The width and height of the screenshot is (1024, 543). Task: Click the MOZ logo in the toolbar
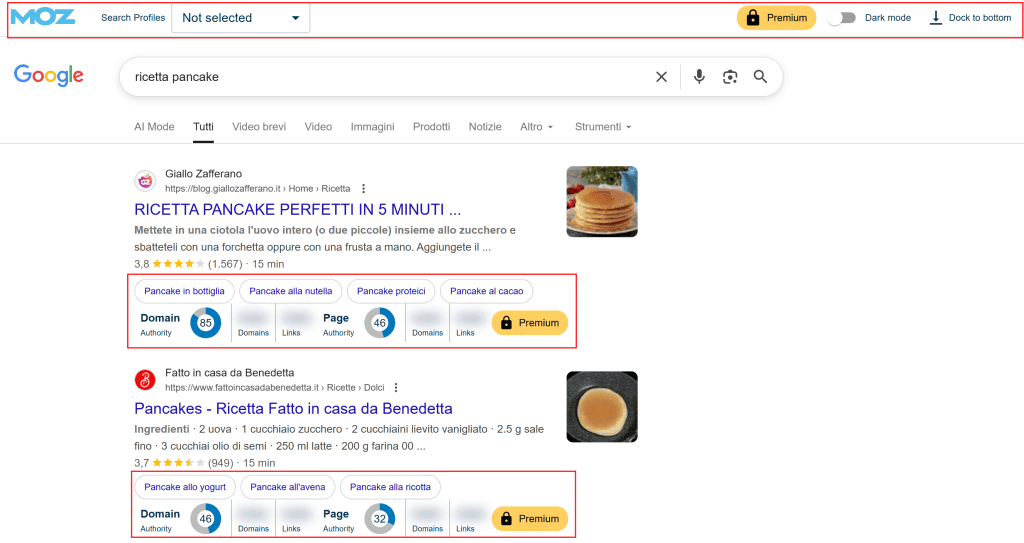[x=43, y=17]
